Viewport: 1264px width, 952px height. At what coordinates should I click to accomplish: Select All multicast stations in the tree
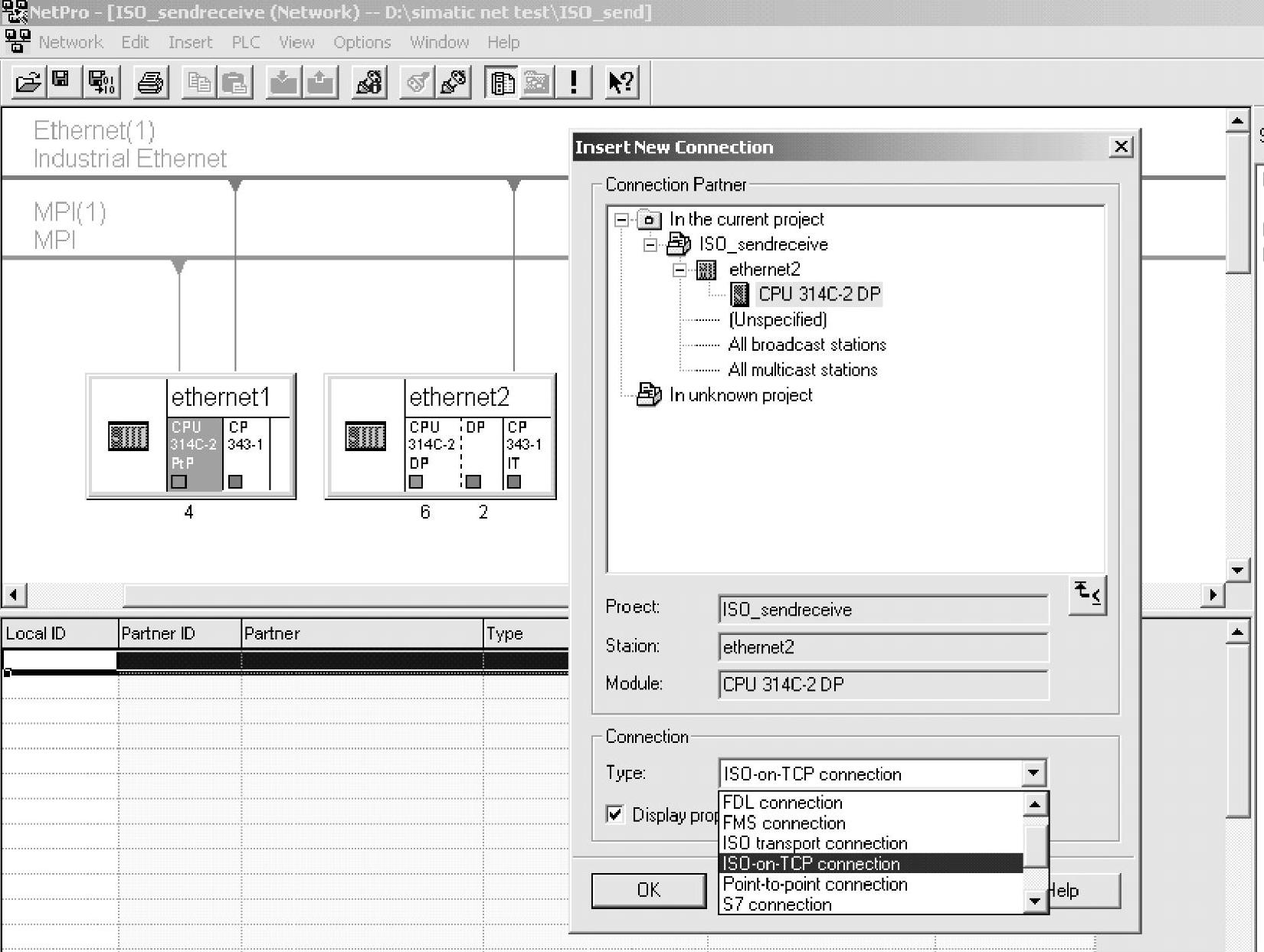pyautogui.click(x=803, y=370)
